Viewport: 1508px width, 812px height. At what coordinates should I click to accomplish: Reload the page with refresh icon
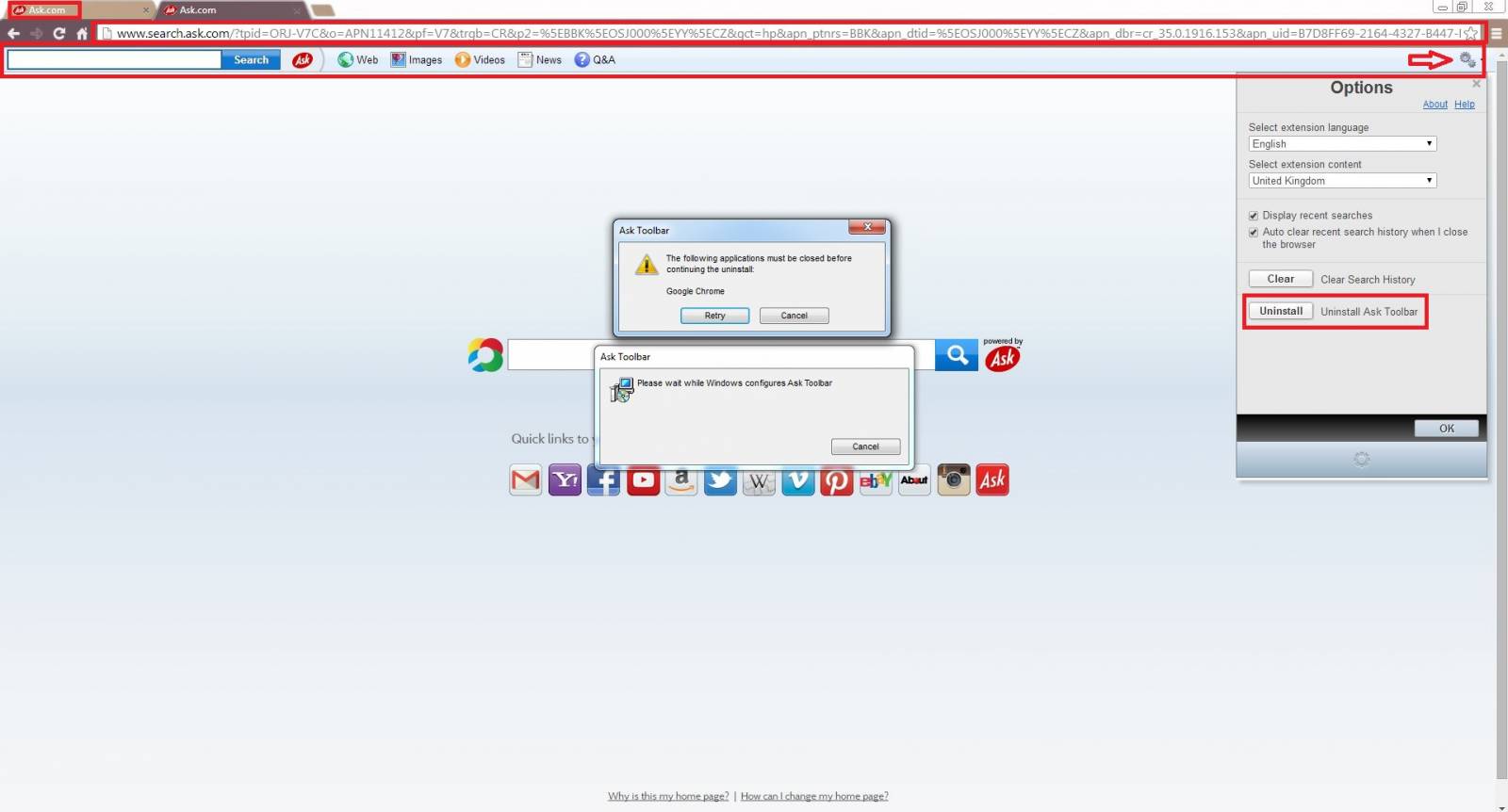[58, 33]
